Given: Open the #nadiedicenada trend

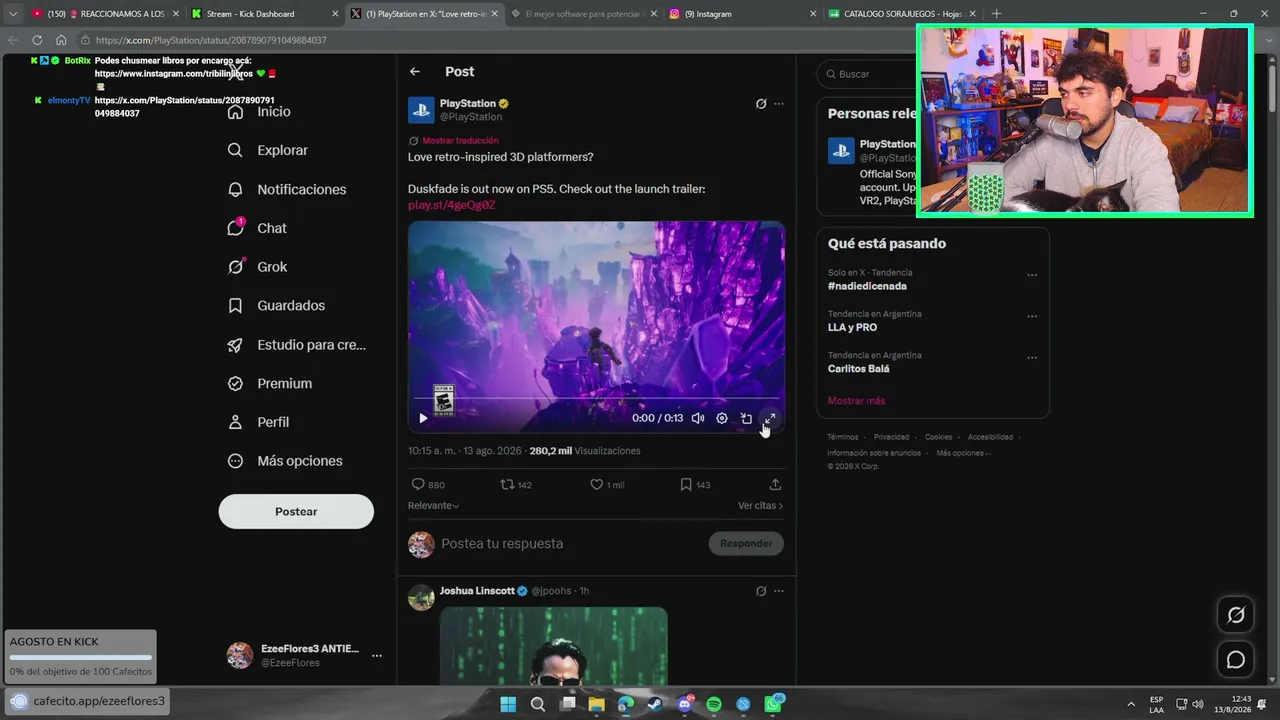Looking at the screenshot, I should 867,286.
